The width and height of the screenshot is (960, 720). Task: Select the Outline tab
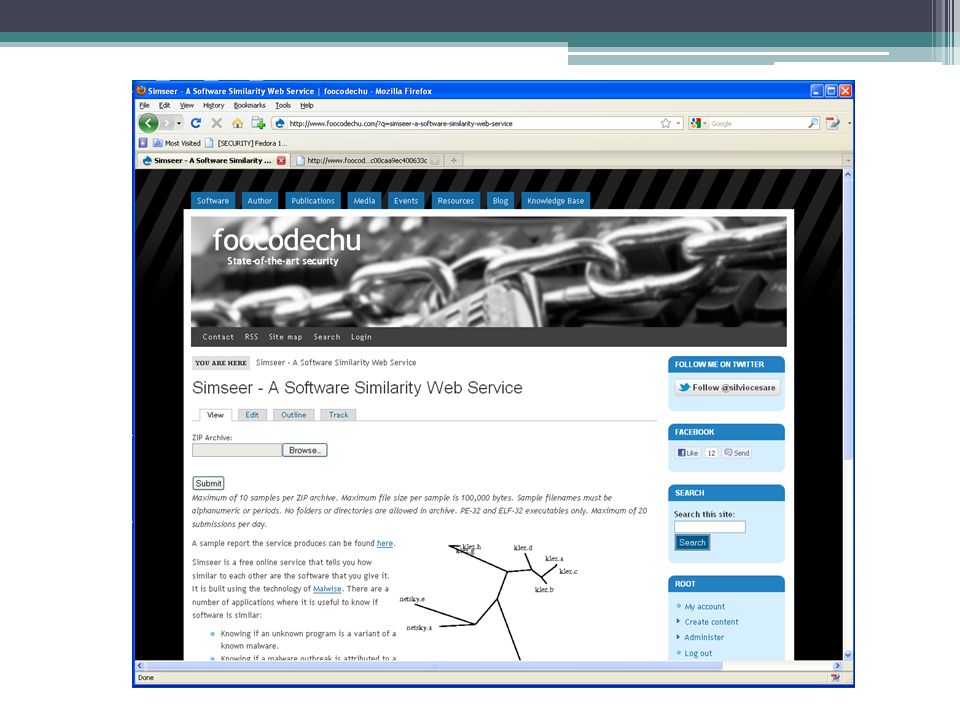(294, 415)
